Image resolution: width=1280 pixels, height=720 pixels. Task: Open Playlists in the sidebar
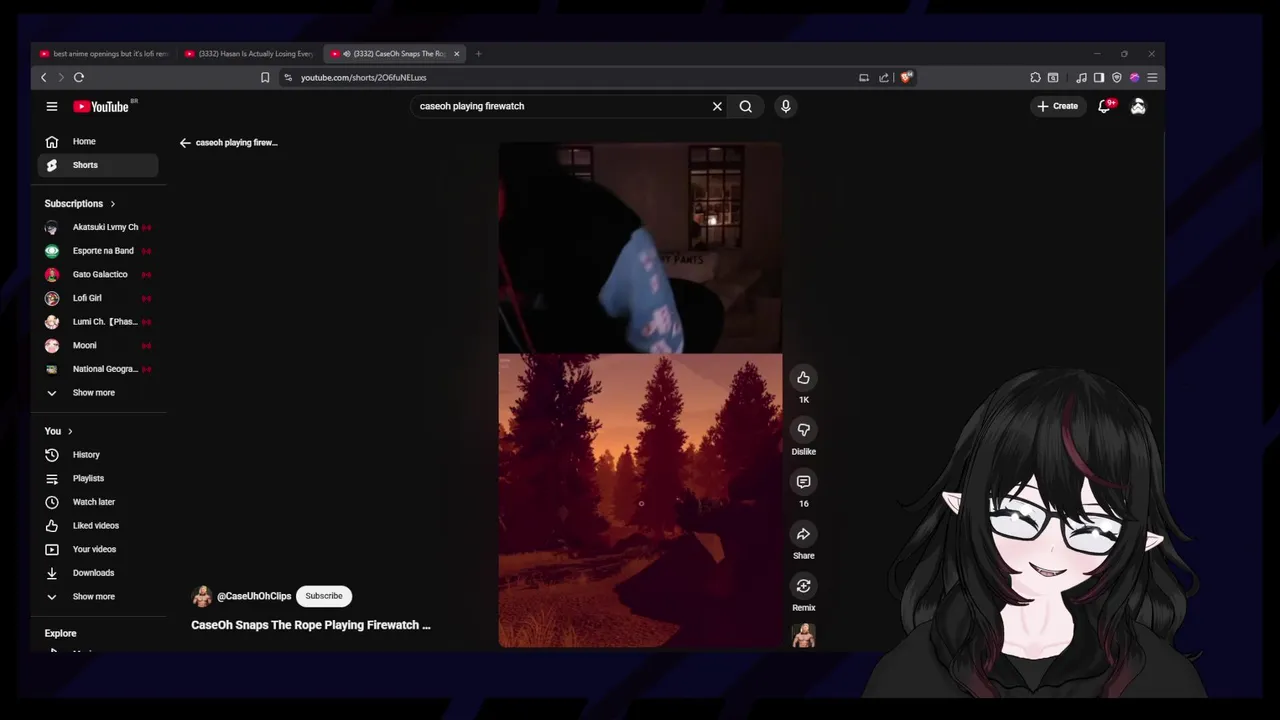pos(98,479)
